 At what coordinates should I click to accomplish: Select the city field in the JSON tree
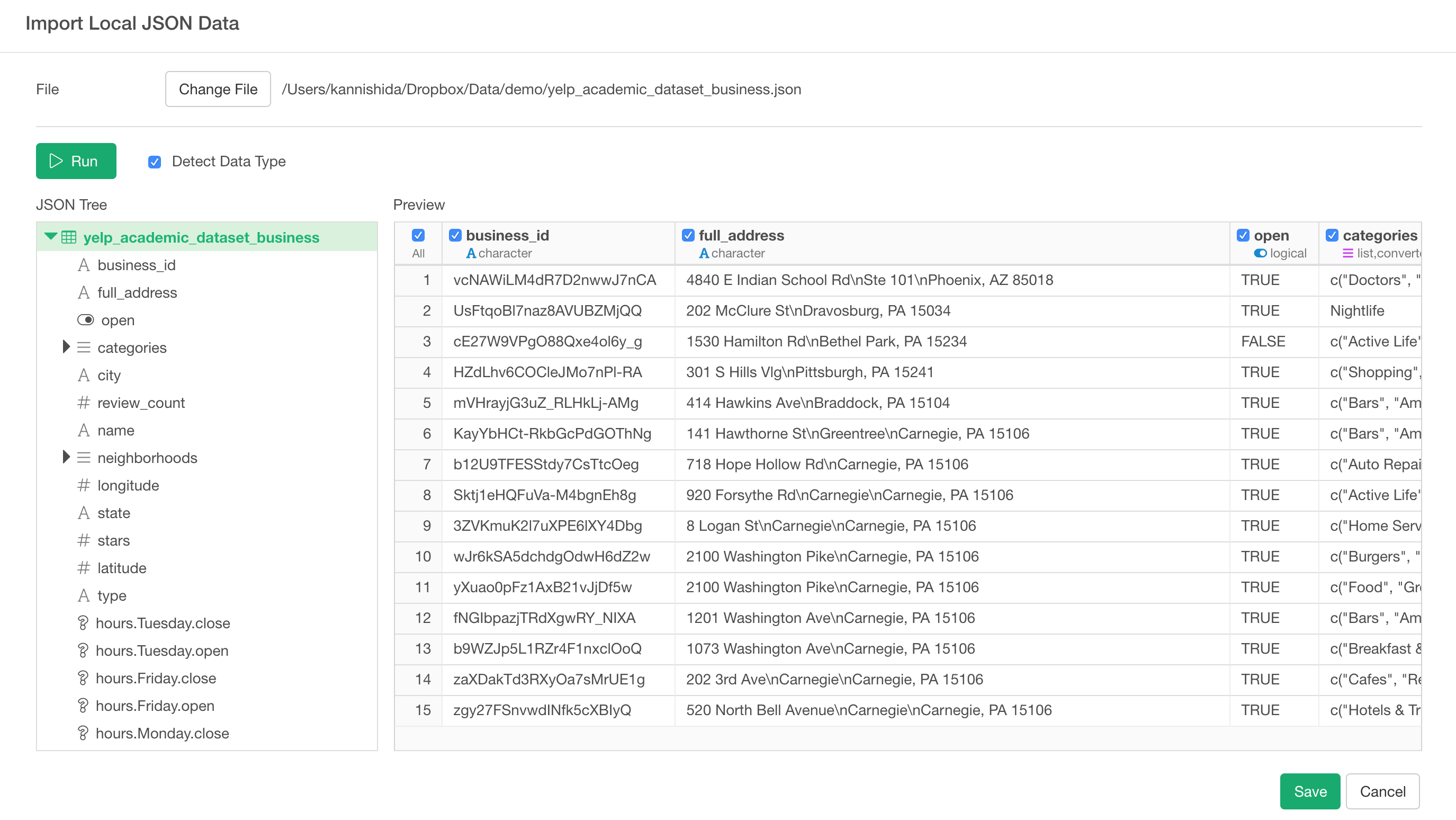pyautogui.click(x=110, y=375)
